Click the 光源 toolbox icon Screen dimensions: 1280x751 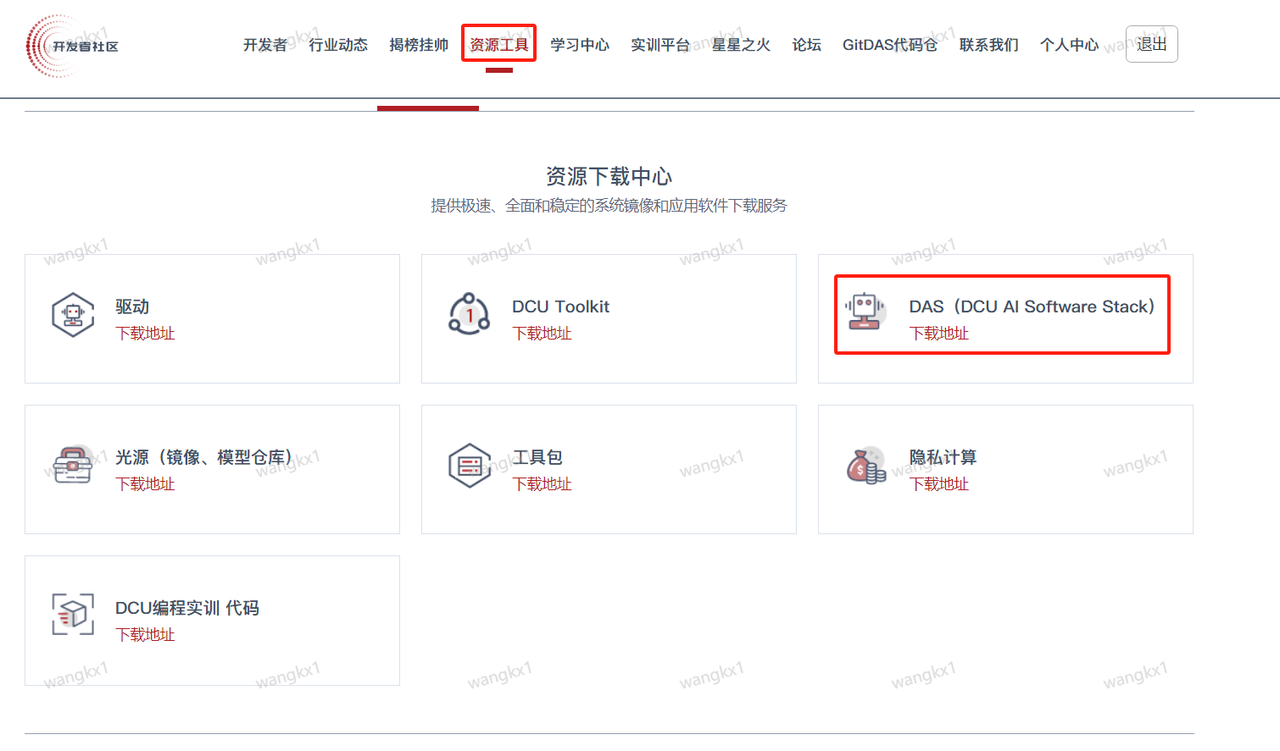click(x=73, y=466)
